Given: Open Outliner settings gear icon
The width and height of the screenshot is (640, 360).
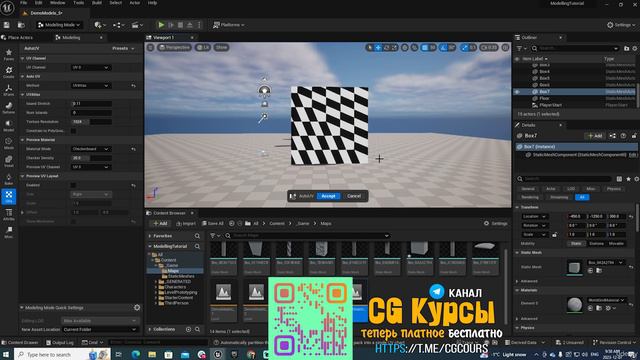Looking at the screenshot, I should 635,48.
